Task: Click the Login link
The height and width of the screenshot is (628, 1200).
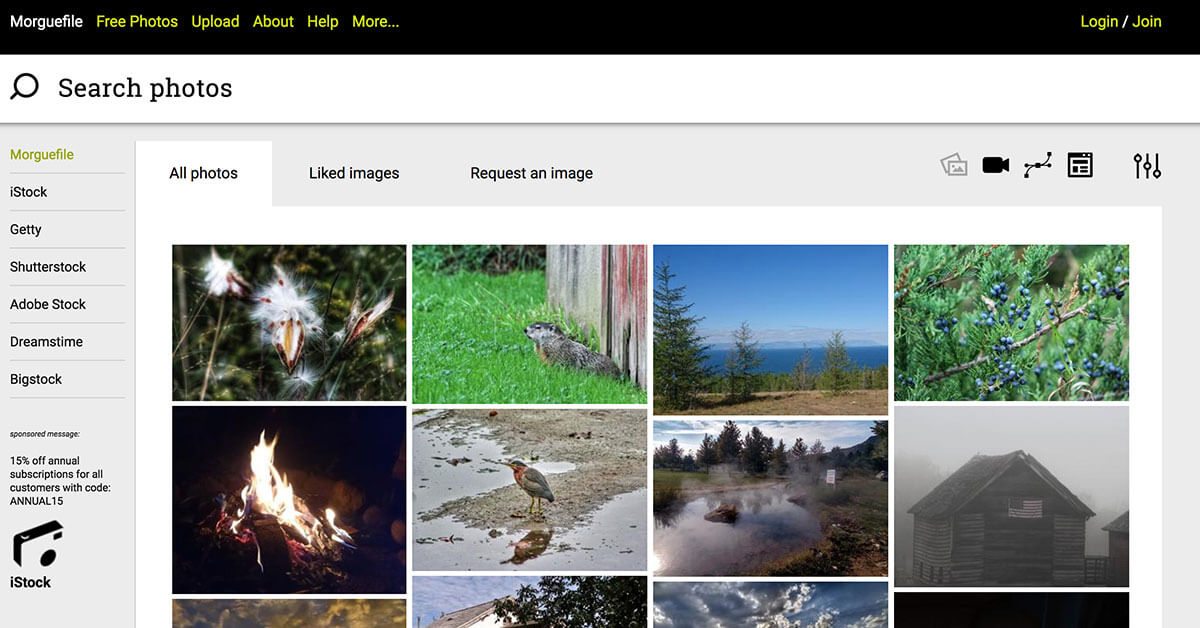Action: pyautogui.click(x=1099, y=21)
